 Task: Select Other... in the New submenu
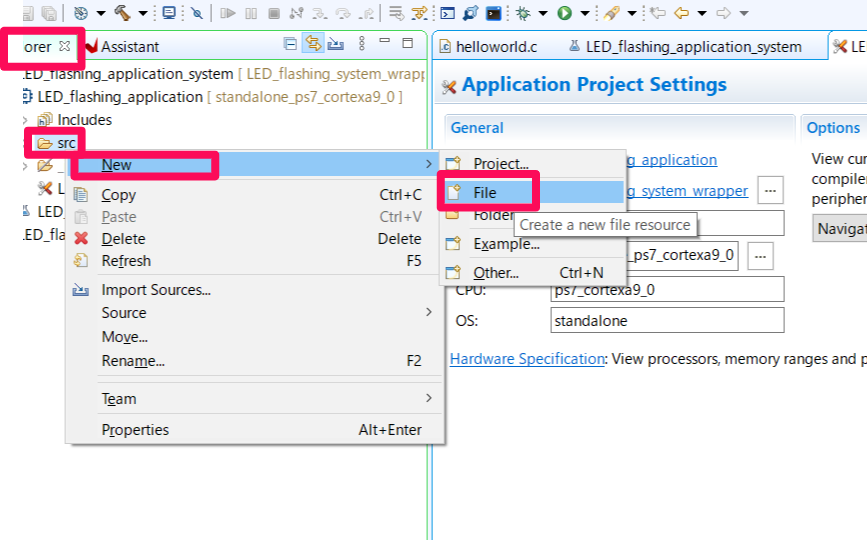pyautogui.click(x=533, y=272)
